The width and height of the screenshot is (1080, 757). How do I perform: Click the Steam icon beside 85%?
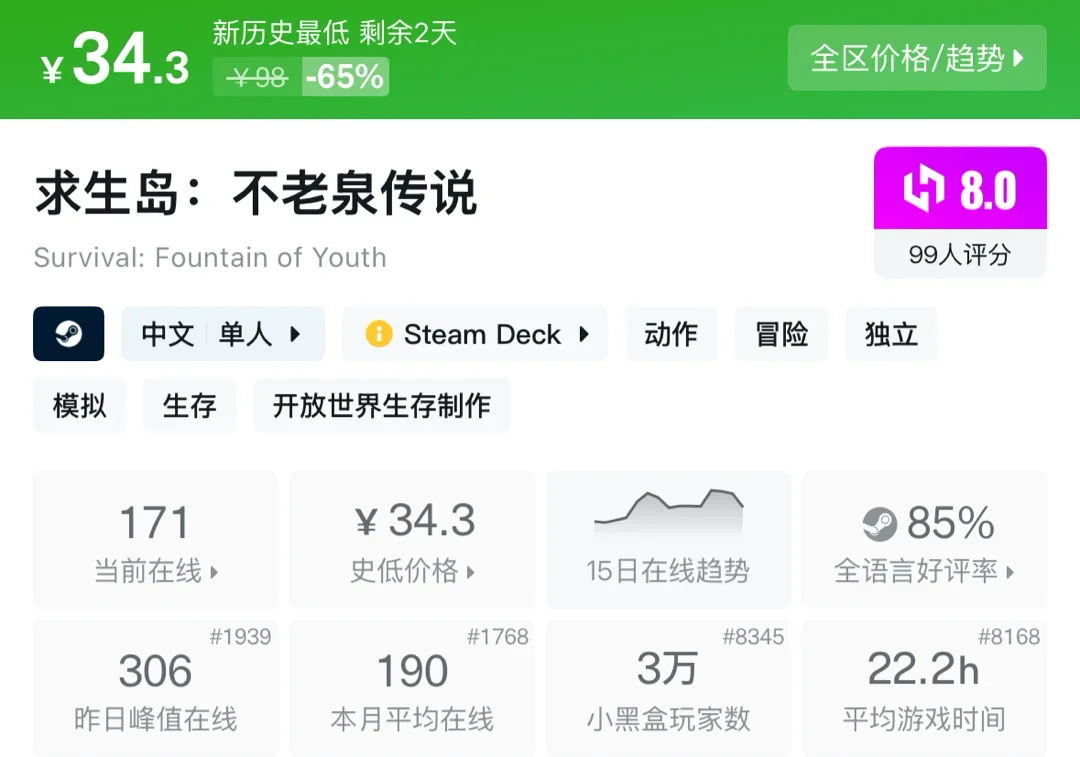880,524
